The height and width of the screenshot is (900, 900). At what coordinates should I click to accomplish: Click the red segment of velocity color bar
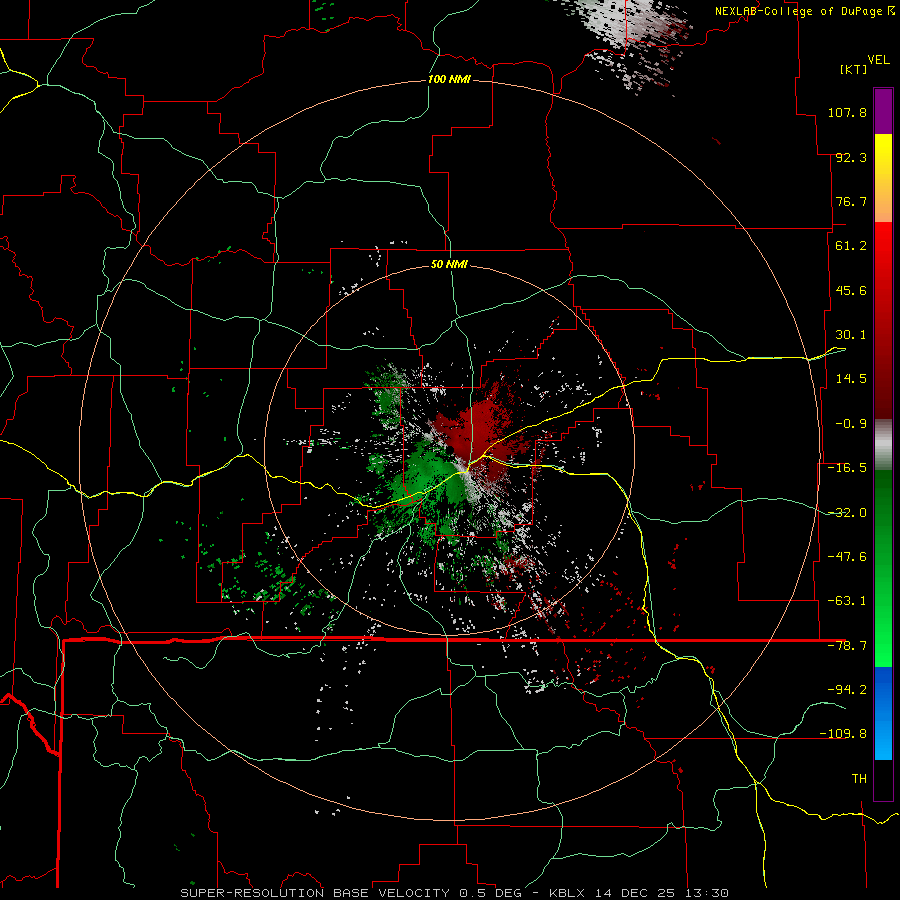pos(883,320)
